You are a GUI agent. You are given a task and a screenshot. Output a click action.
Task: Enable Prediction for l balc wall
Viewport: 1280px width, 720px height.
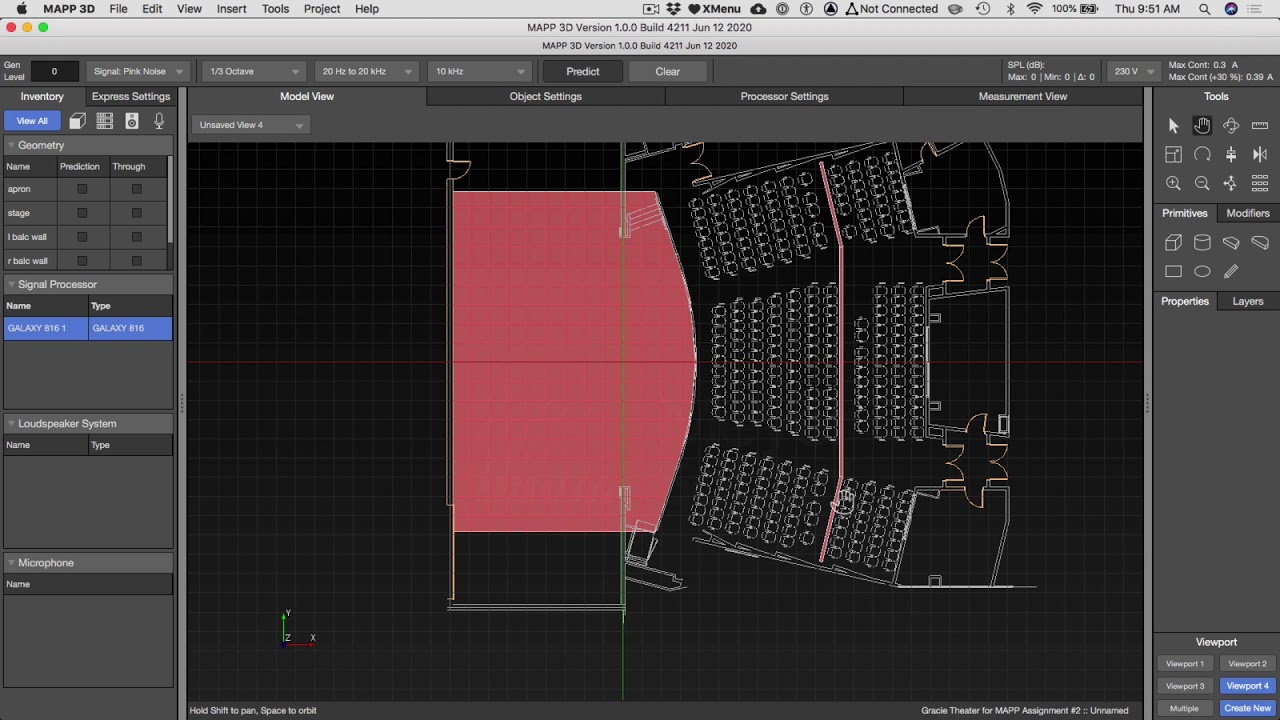82,237
